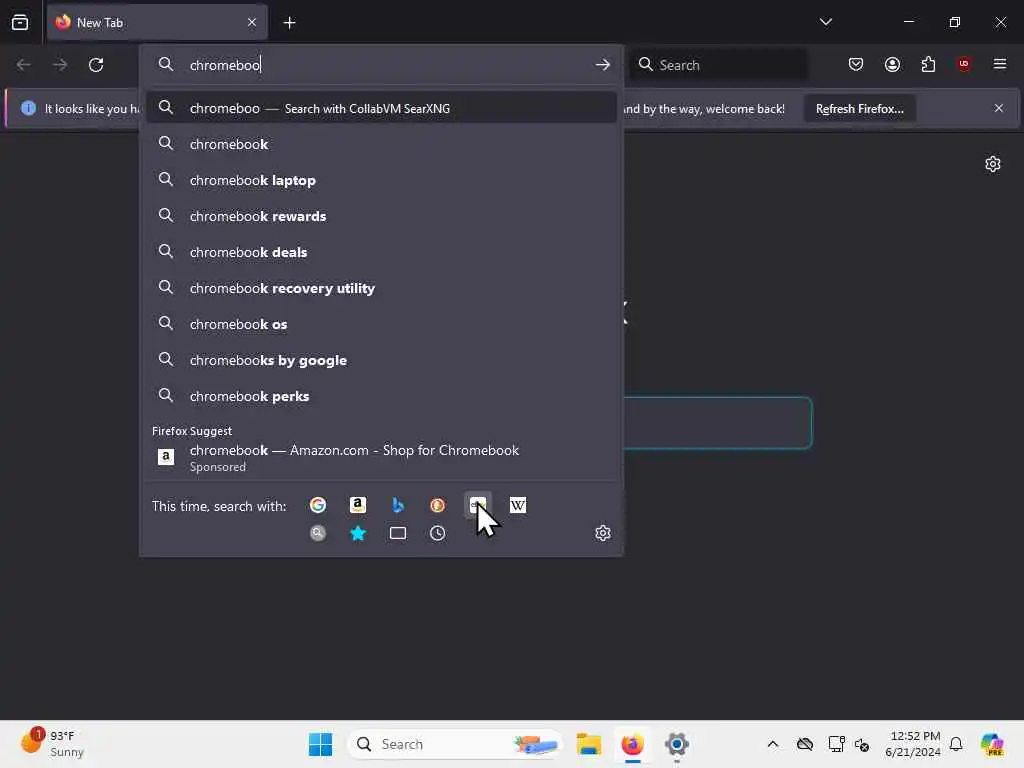
Task: Open the uBlock Origin extension
Action: tap(964, 64)
